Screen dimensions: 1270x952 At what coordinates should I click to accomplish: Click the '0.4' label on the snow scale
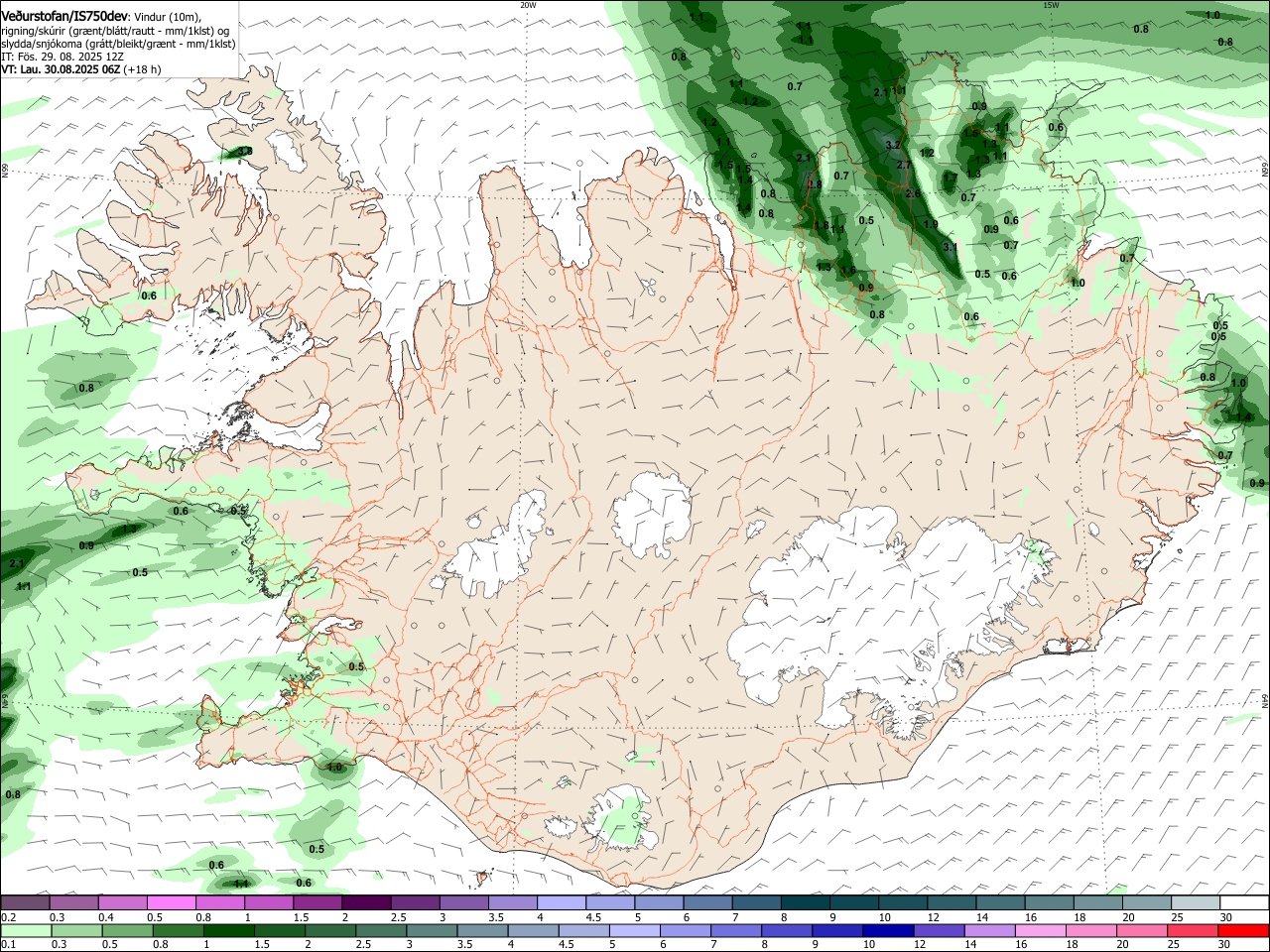click(x=106, y=917)
